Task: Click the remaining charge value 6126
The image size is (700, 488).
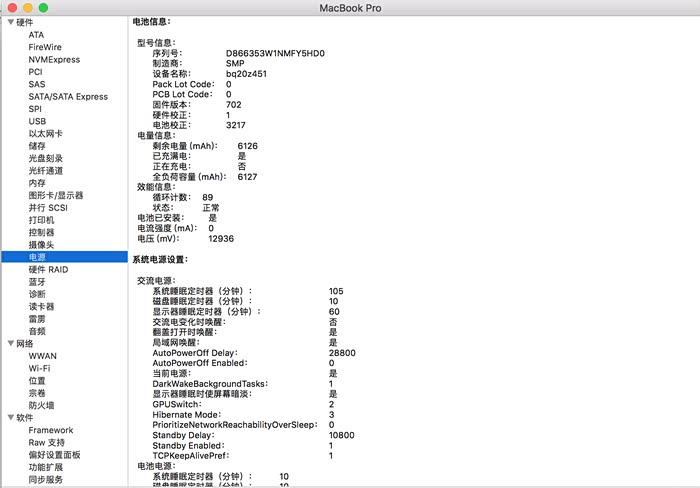Action: [247, 146]
